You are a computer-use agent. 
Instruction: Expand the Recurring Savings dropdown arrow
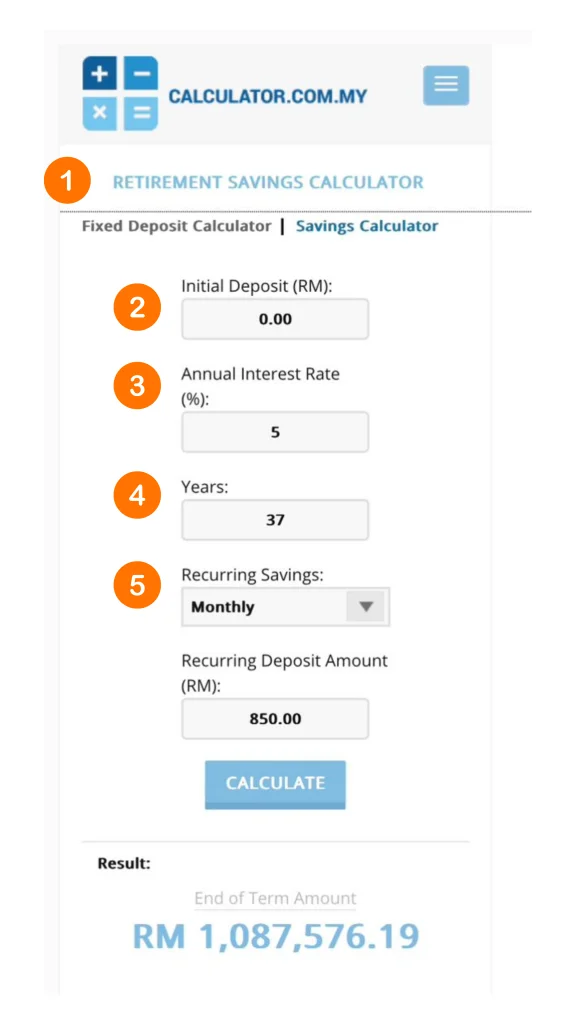pos(366,607)
